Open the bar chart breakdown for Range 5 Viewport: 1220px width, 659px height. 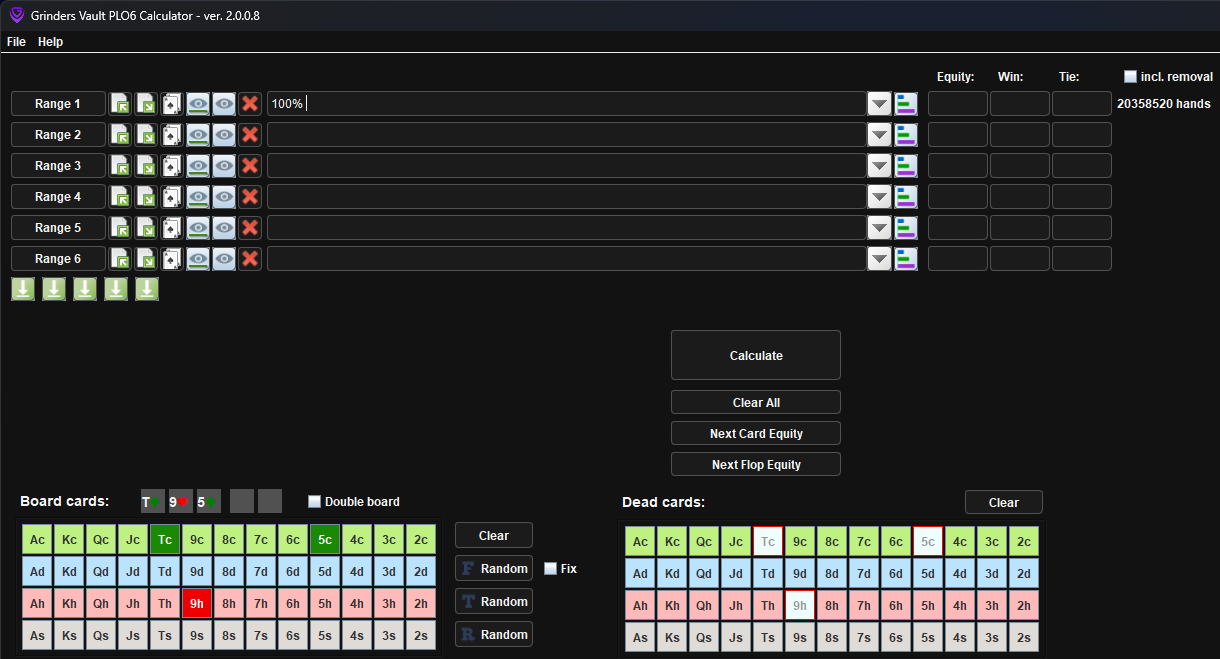[906, 228]
